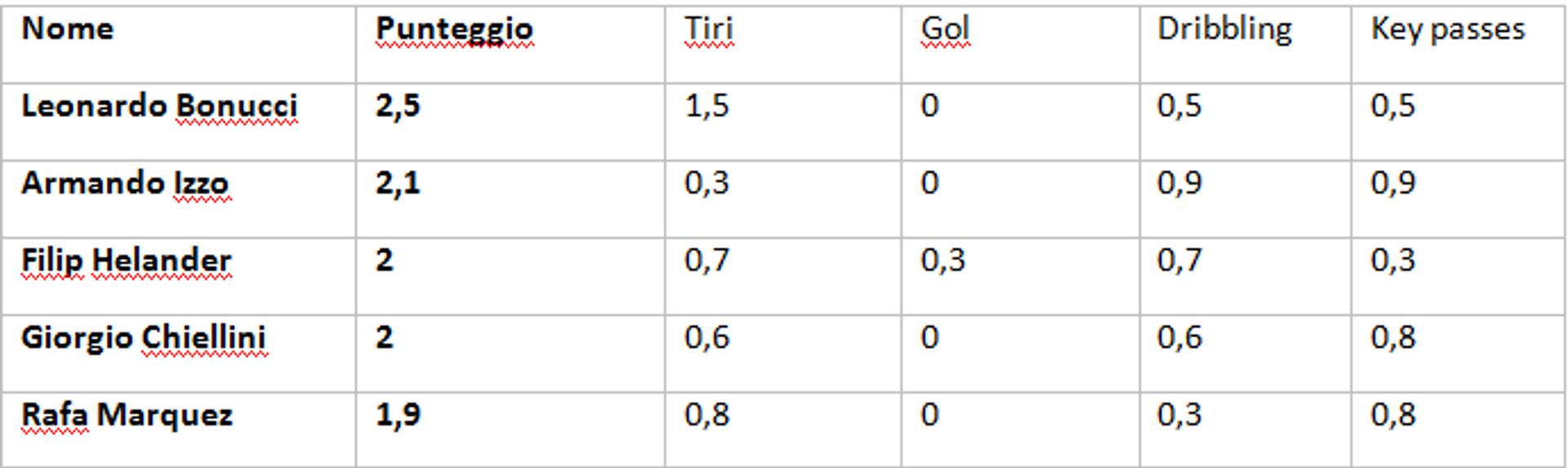Select Izzo's 2,1 Punteggio value
Viewport: 1568px width, 468px height.
click(x=398, y=183)
